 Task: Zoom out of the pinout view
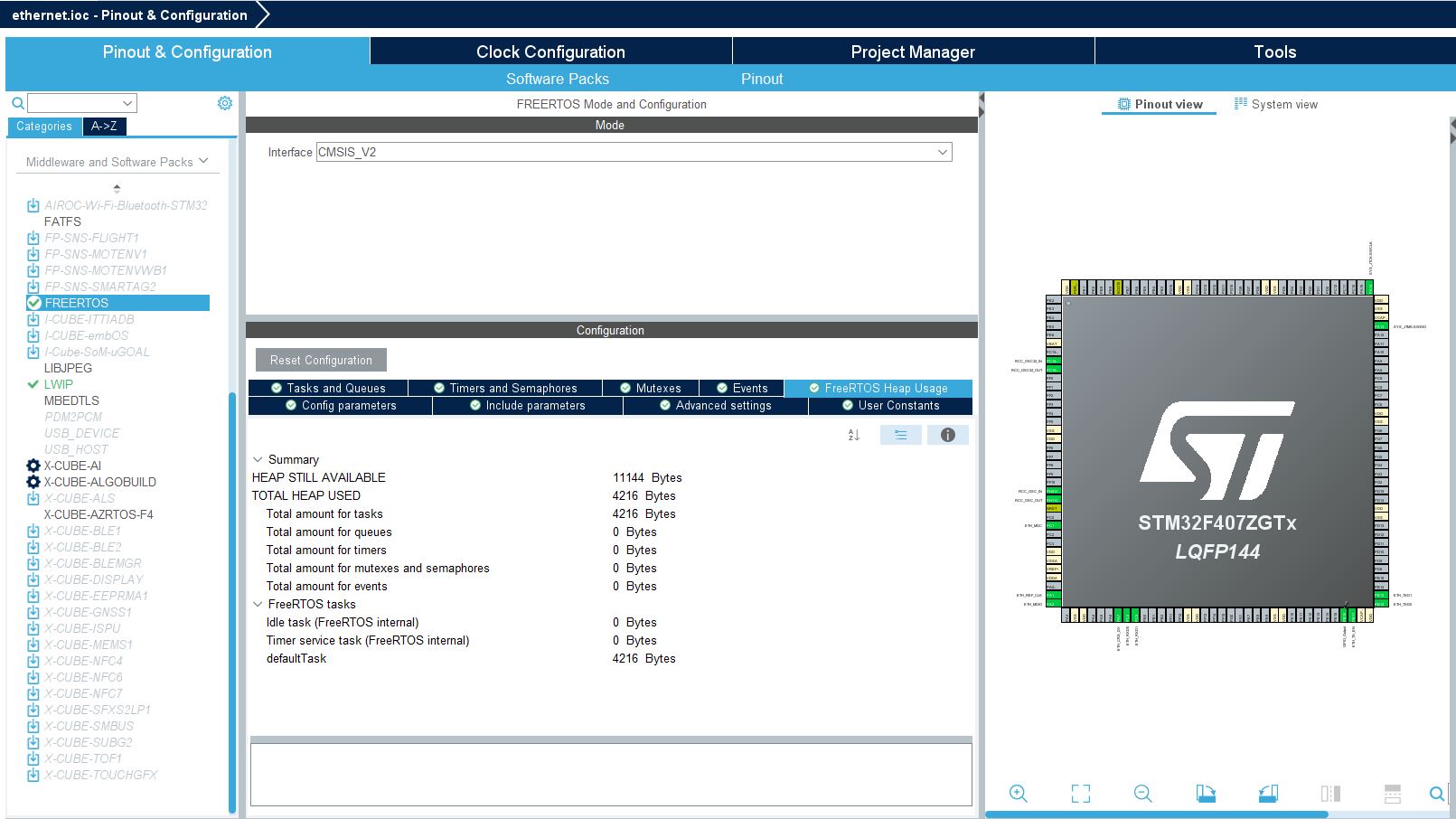click(x=1142, y=794)
